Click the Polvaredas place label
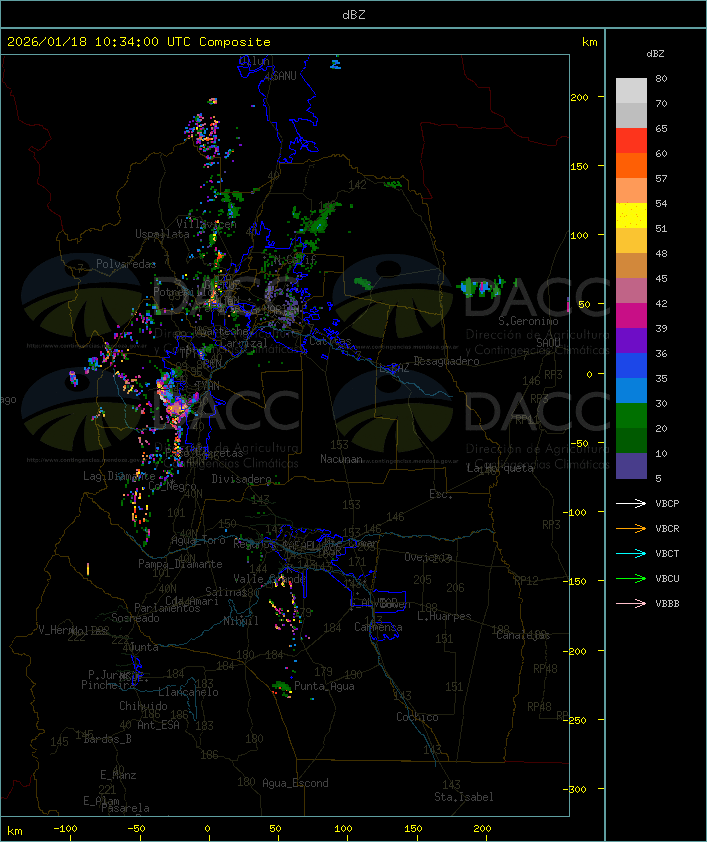Image resolution: width=707 pixels, height=842 pixels. 126,264
